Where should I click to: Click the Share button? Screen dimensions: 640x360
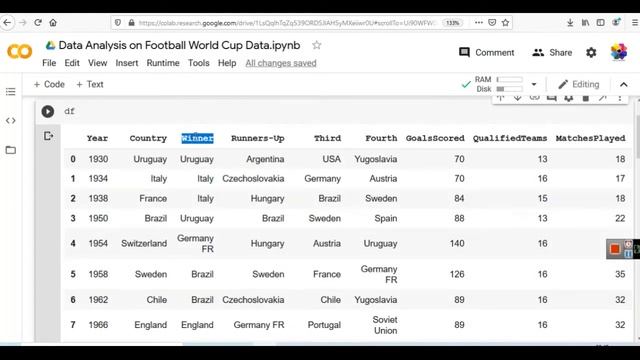(x=552, y=52)
